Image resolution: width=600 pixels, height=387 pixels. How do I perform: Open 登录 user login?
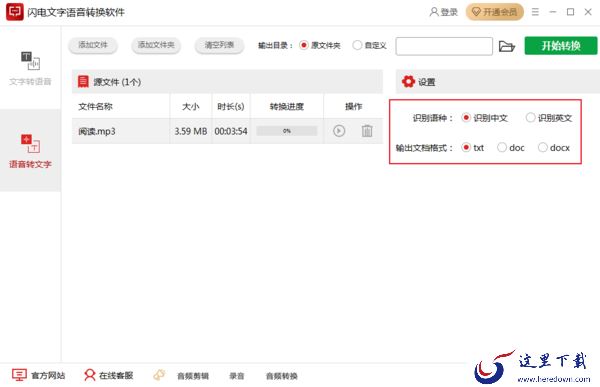click(443, 12)
